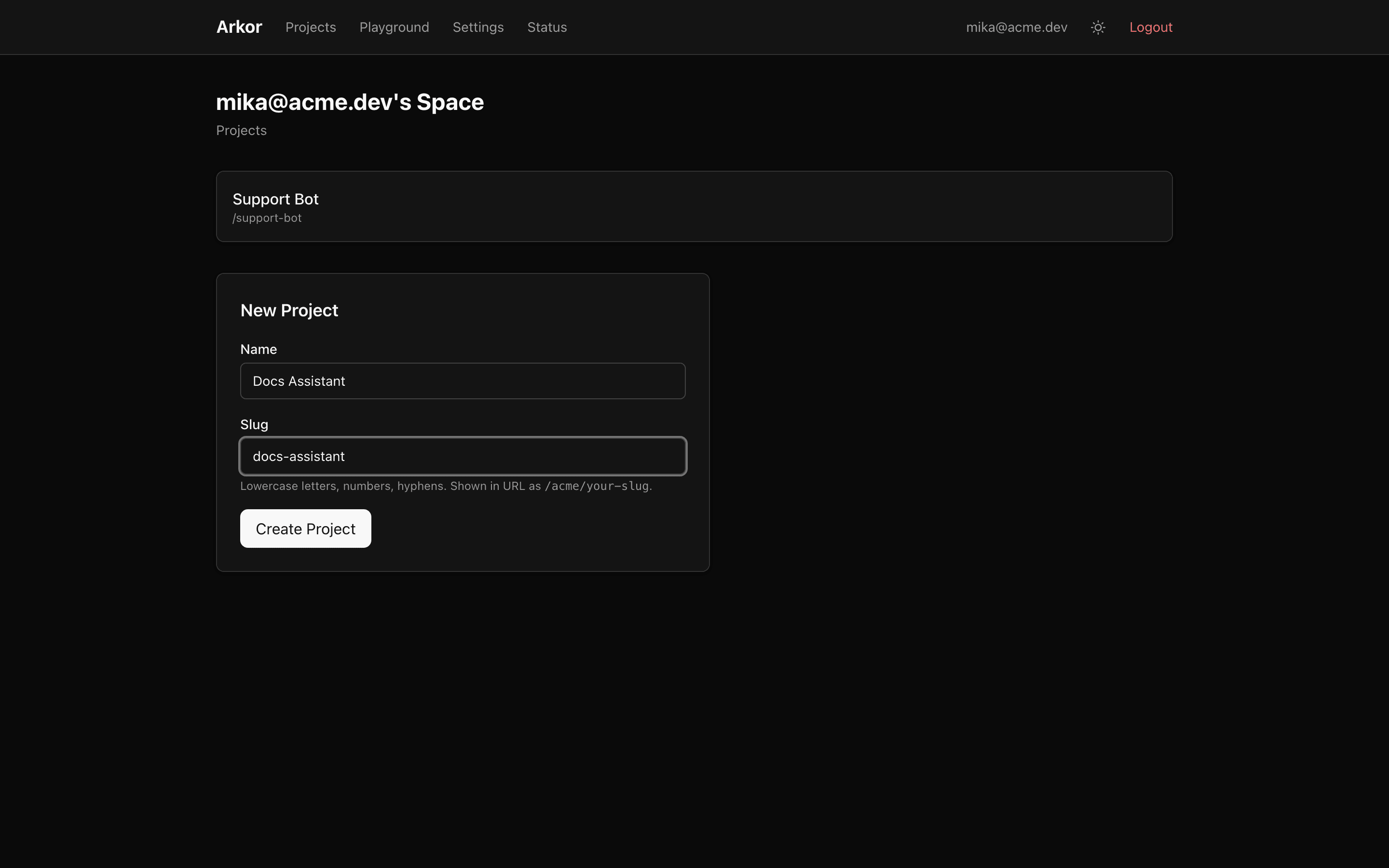Focus the Name input field
This screenshot has width=1389, height=868.
pos(463,380)
